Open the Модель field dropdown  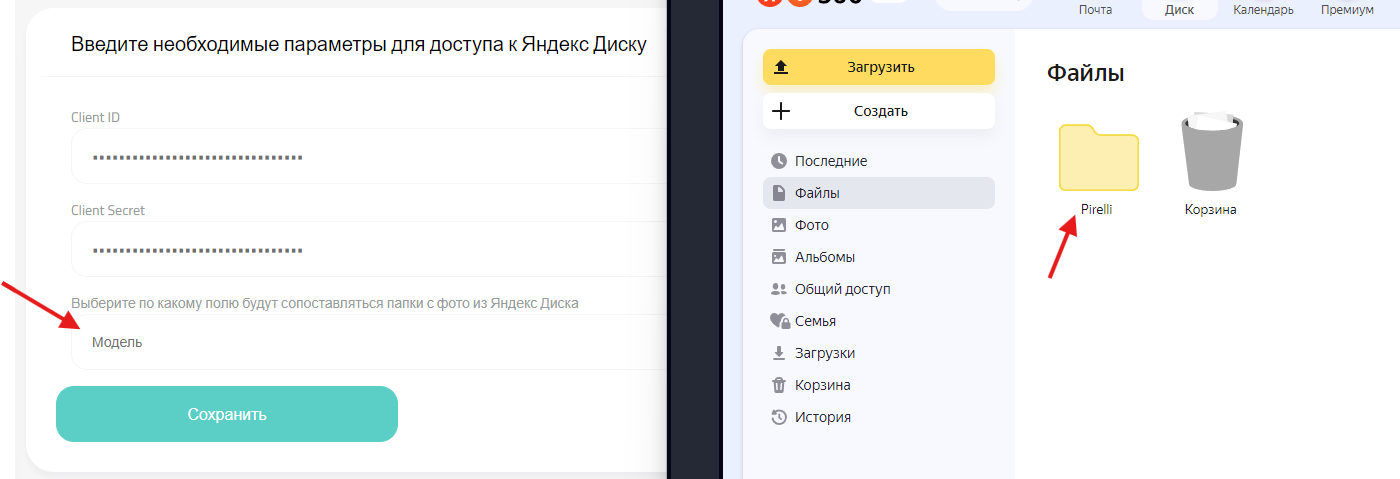(x=368, y=342)
